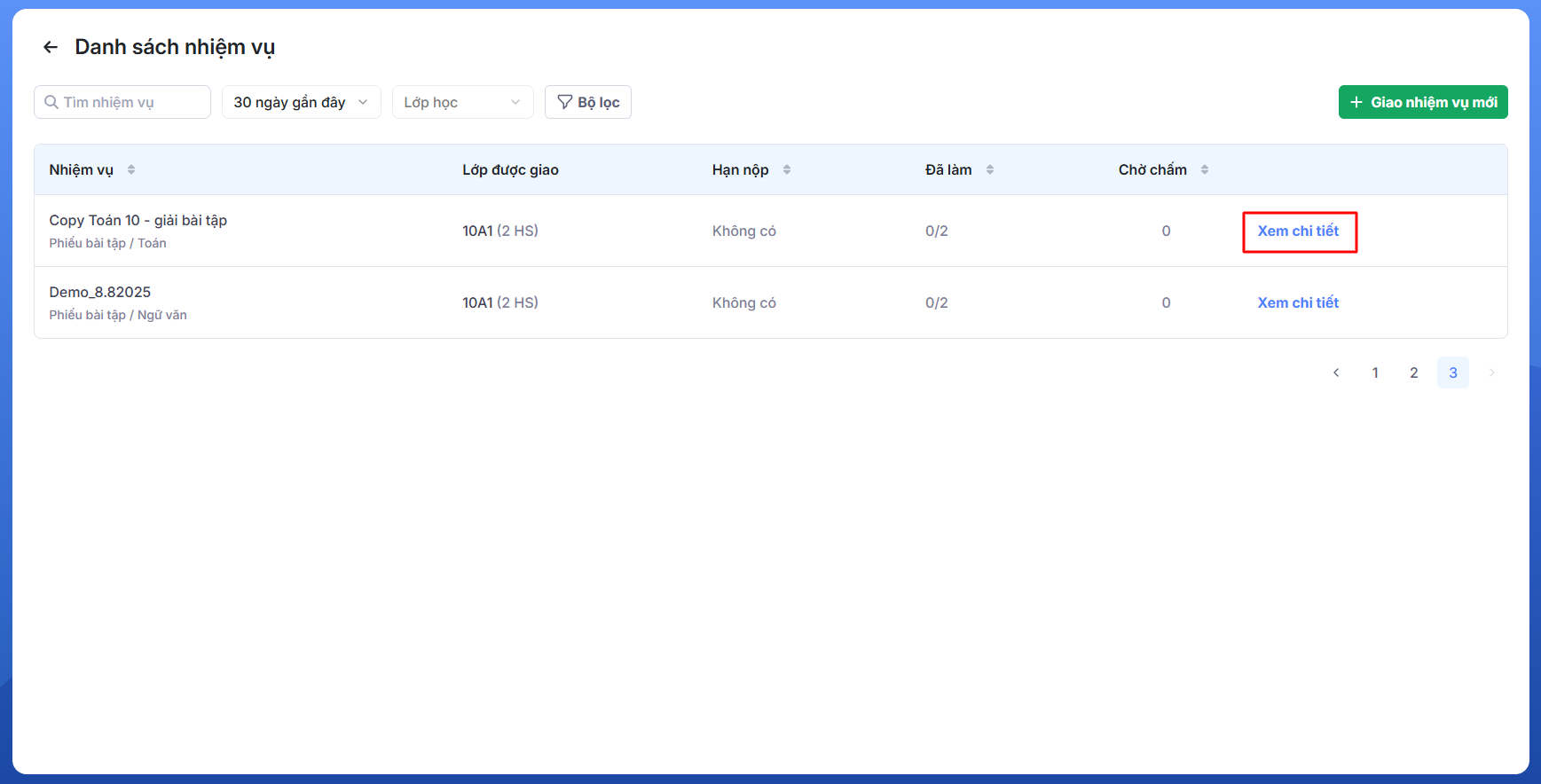Viewport: 1541px width, 784px height.
Task: Open the Bộ lọc filter button
Action: (x=587, y=102)
